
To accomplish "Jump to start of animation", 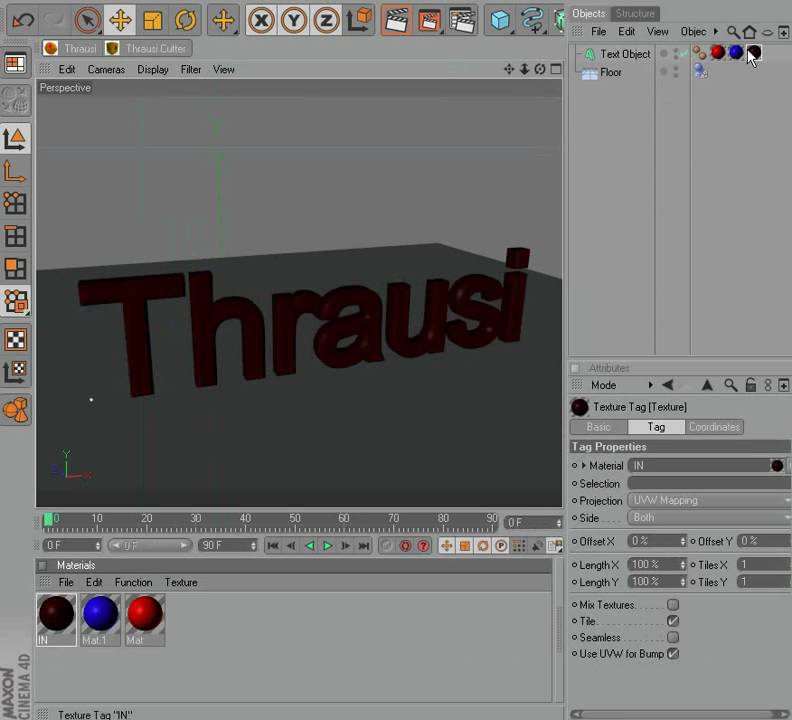I will pos(273,546).
